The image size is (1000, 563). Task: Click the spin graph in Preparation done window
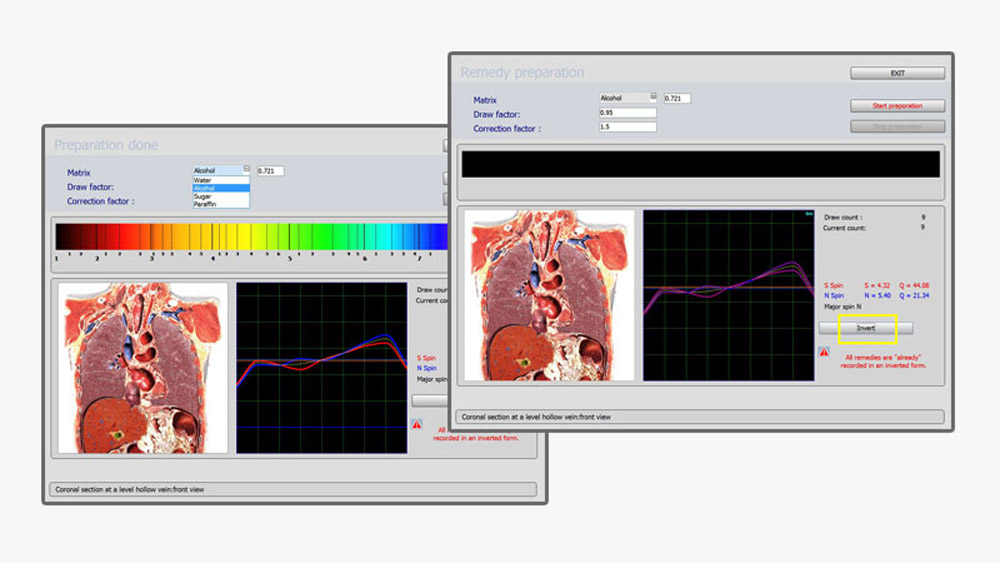click(321, 367)
